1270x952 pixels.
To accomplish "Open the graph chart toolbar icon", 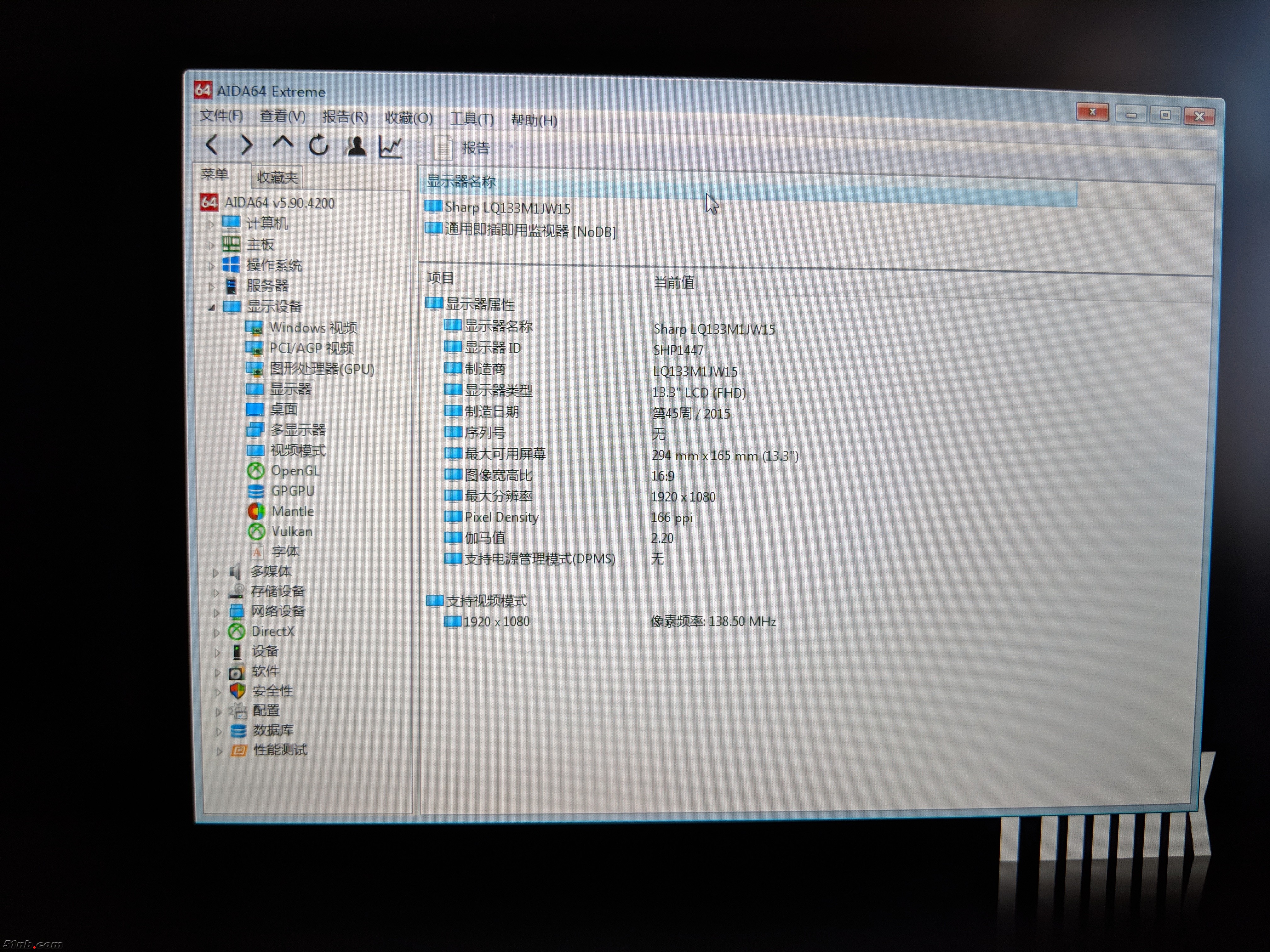I will point(391,147).
